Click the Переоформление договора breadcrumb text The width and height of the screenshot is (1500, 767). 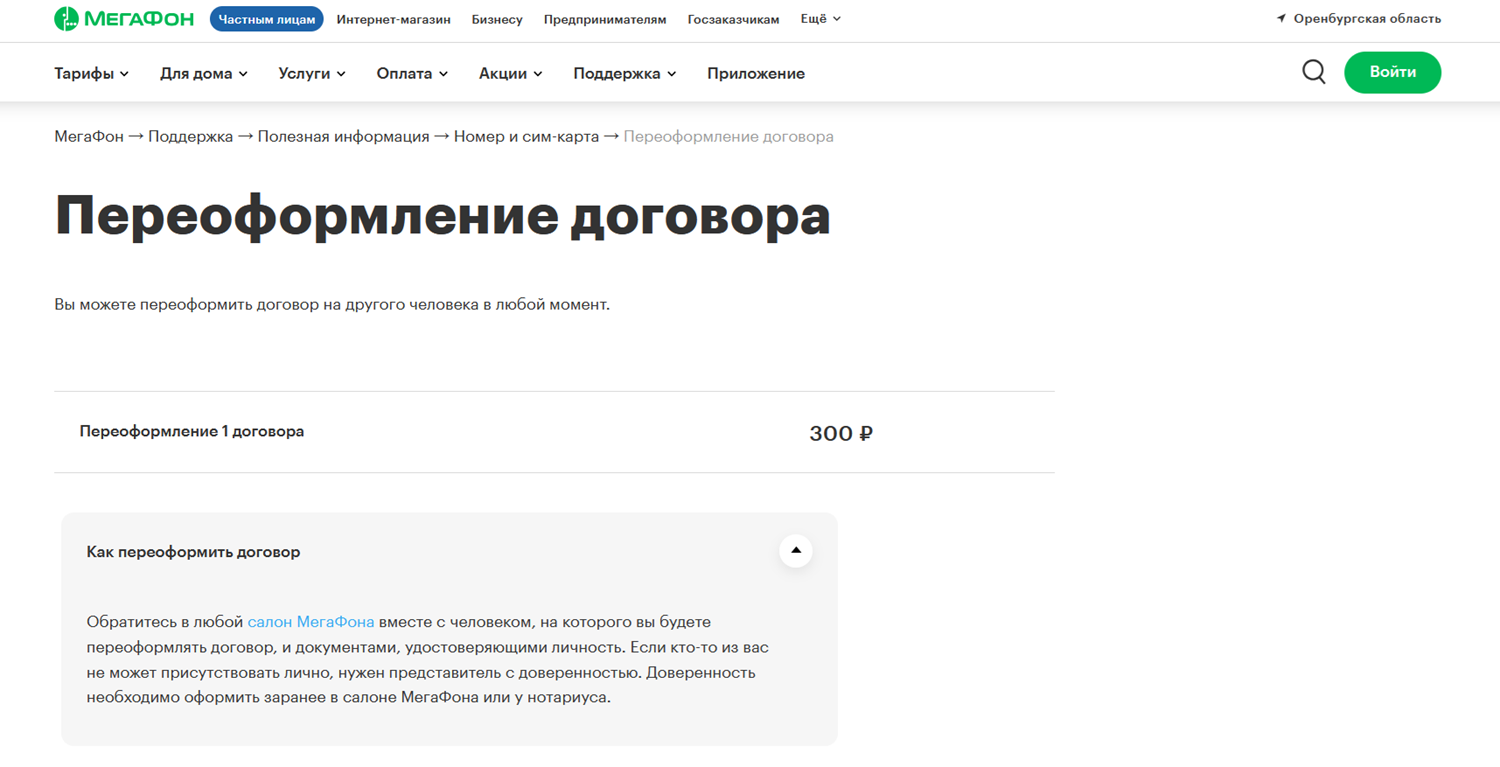pyautogui.click(x=728, y=136)
